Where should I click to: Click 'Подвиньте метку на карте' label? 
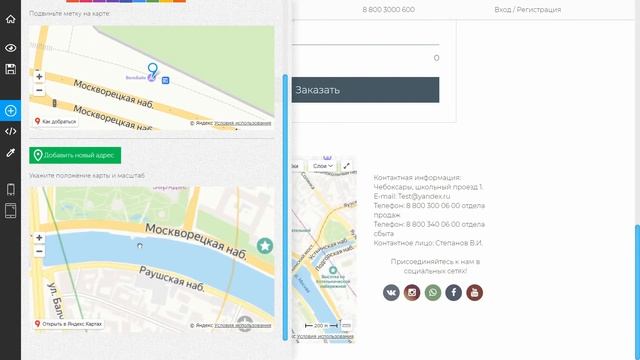coord(69,13)
